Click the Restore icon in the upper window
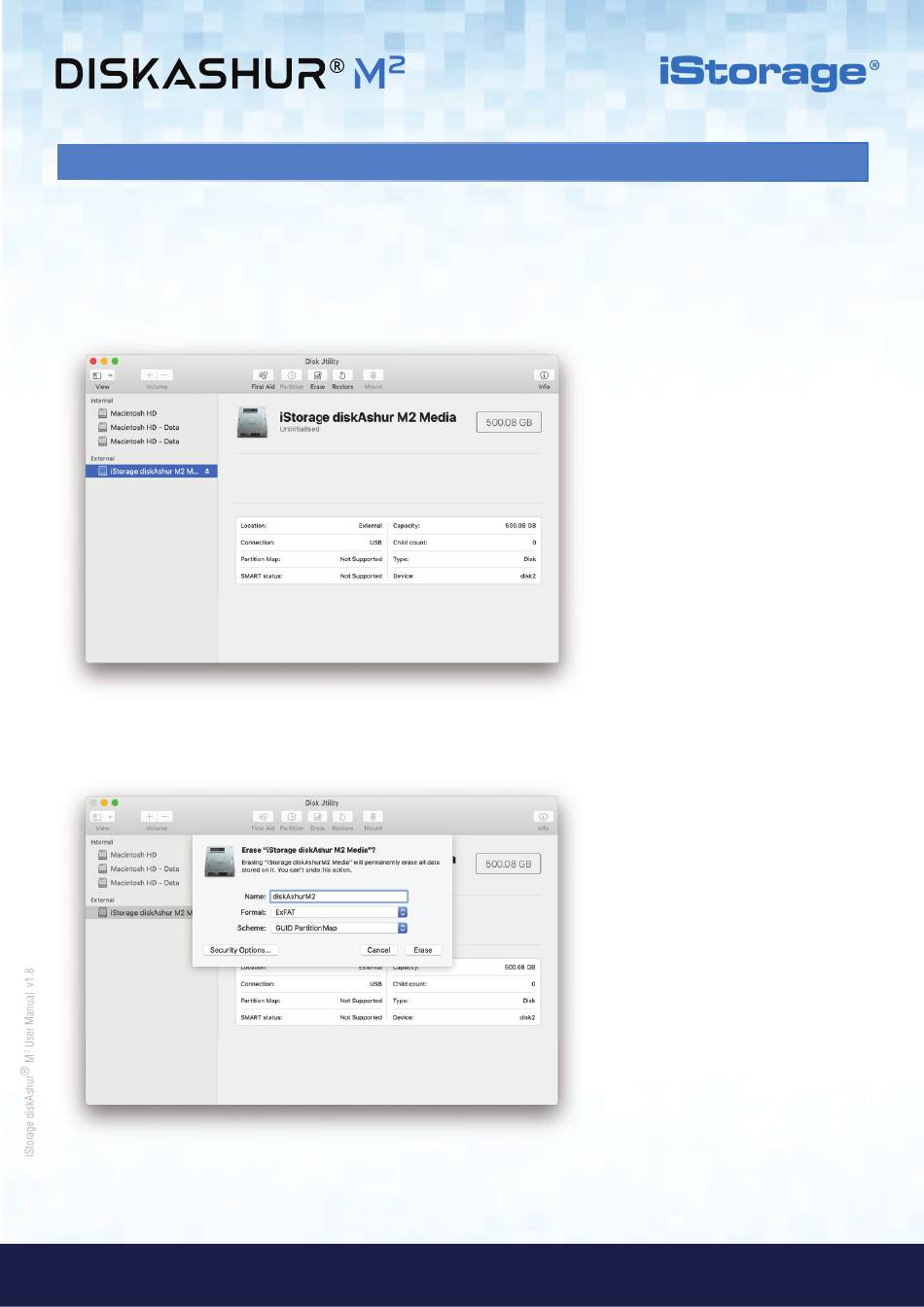This screenshot has width=924, height=1307. coord(342,375)
